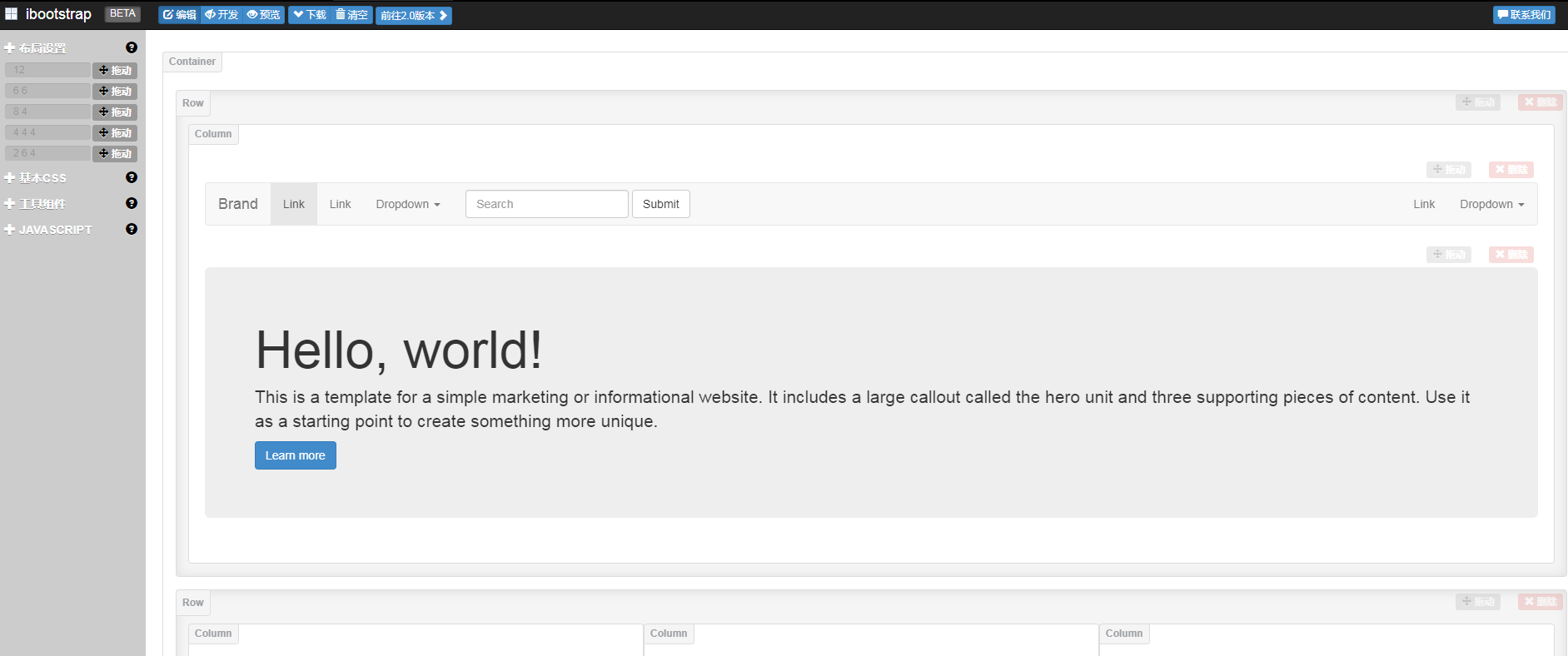Click delete (删除) on the navbar element

click(x=1511, y=170)
